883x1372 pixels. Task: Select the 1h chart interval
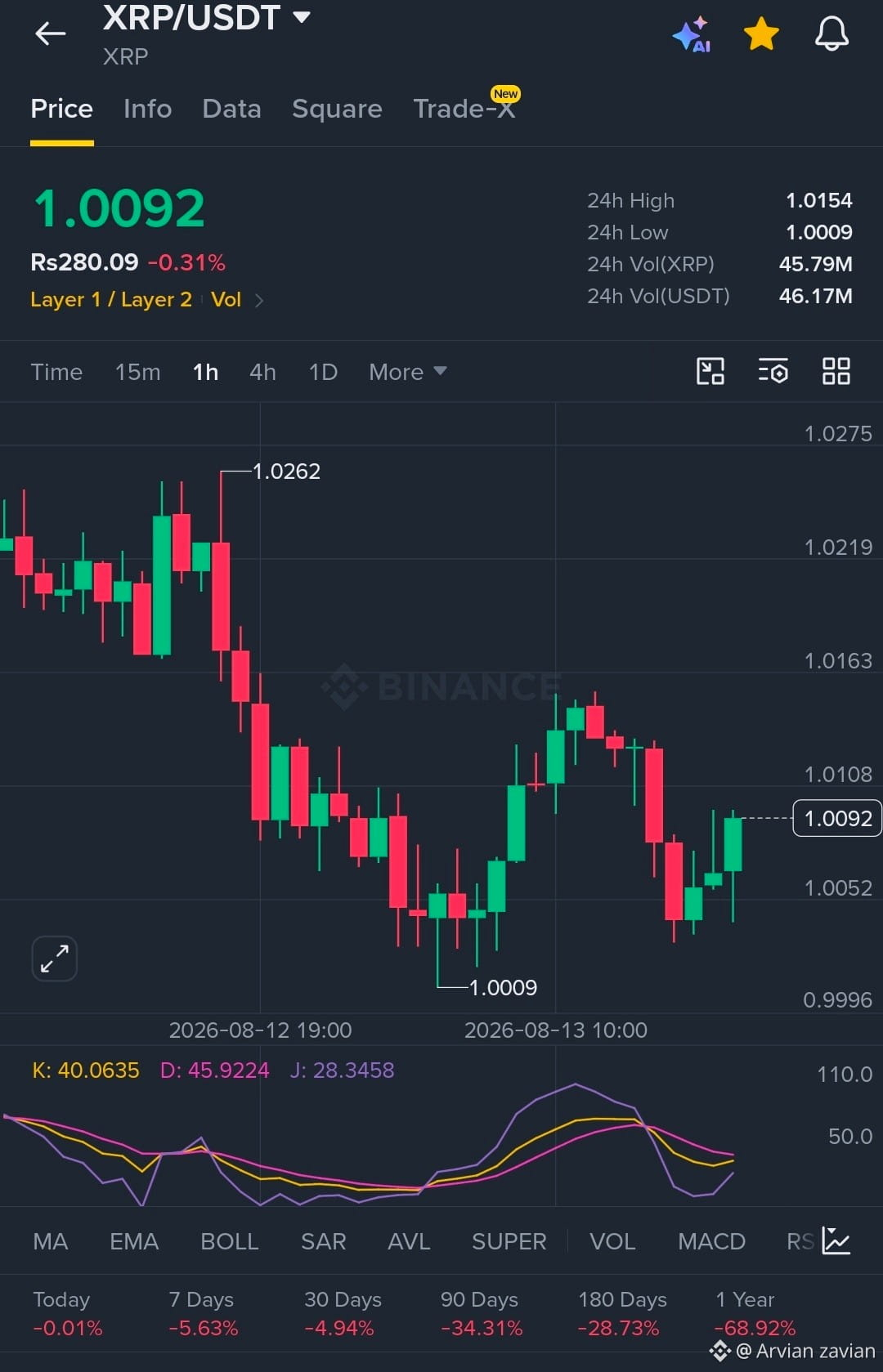(x=205, y=372)
